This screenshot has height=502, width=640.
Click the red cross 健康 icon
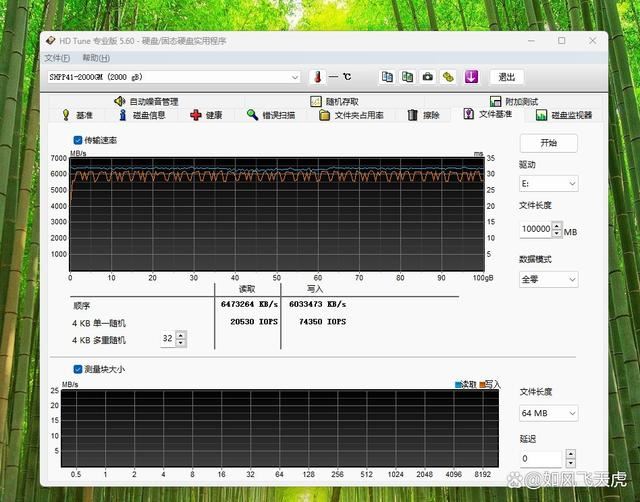pos(196,115)
